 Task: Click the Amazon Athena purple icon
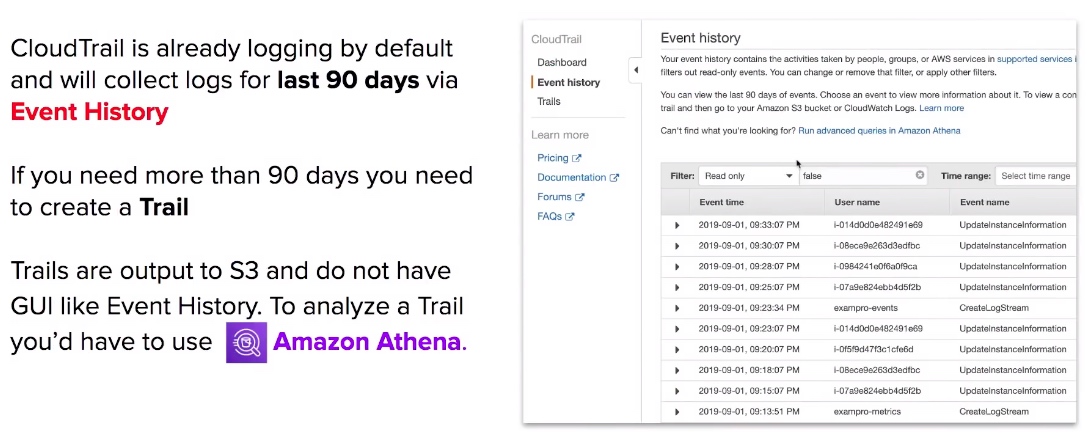click(246, 343)
